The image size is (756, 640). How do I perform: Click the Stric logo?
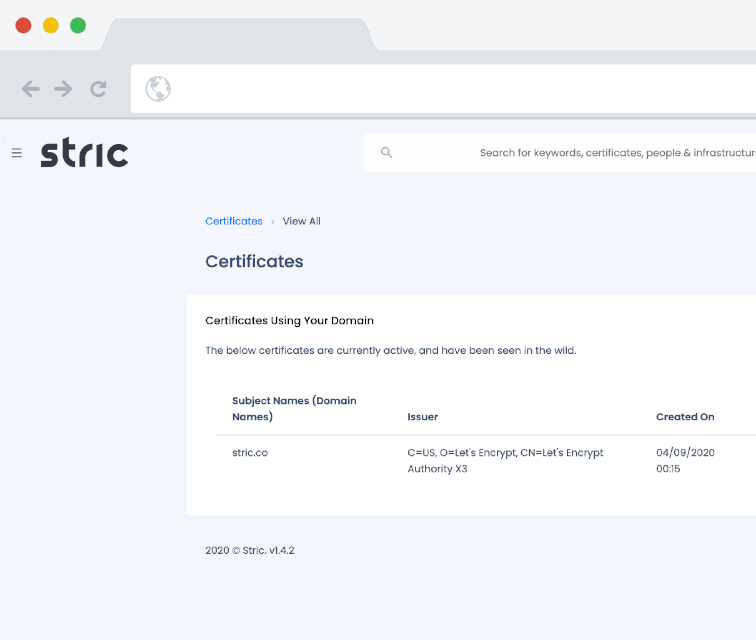tap(84, 153)
